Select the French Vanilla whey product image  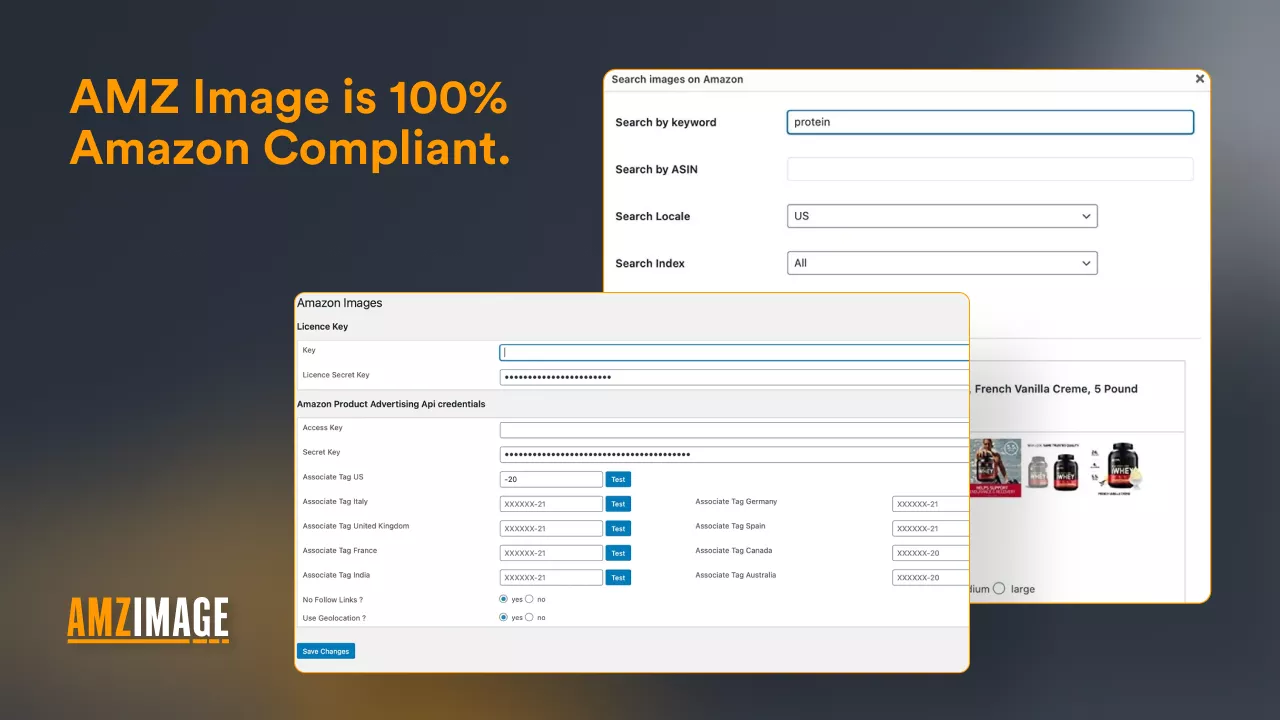tap(1122, 468)
